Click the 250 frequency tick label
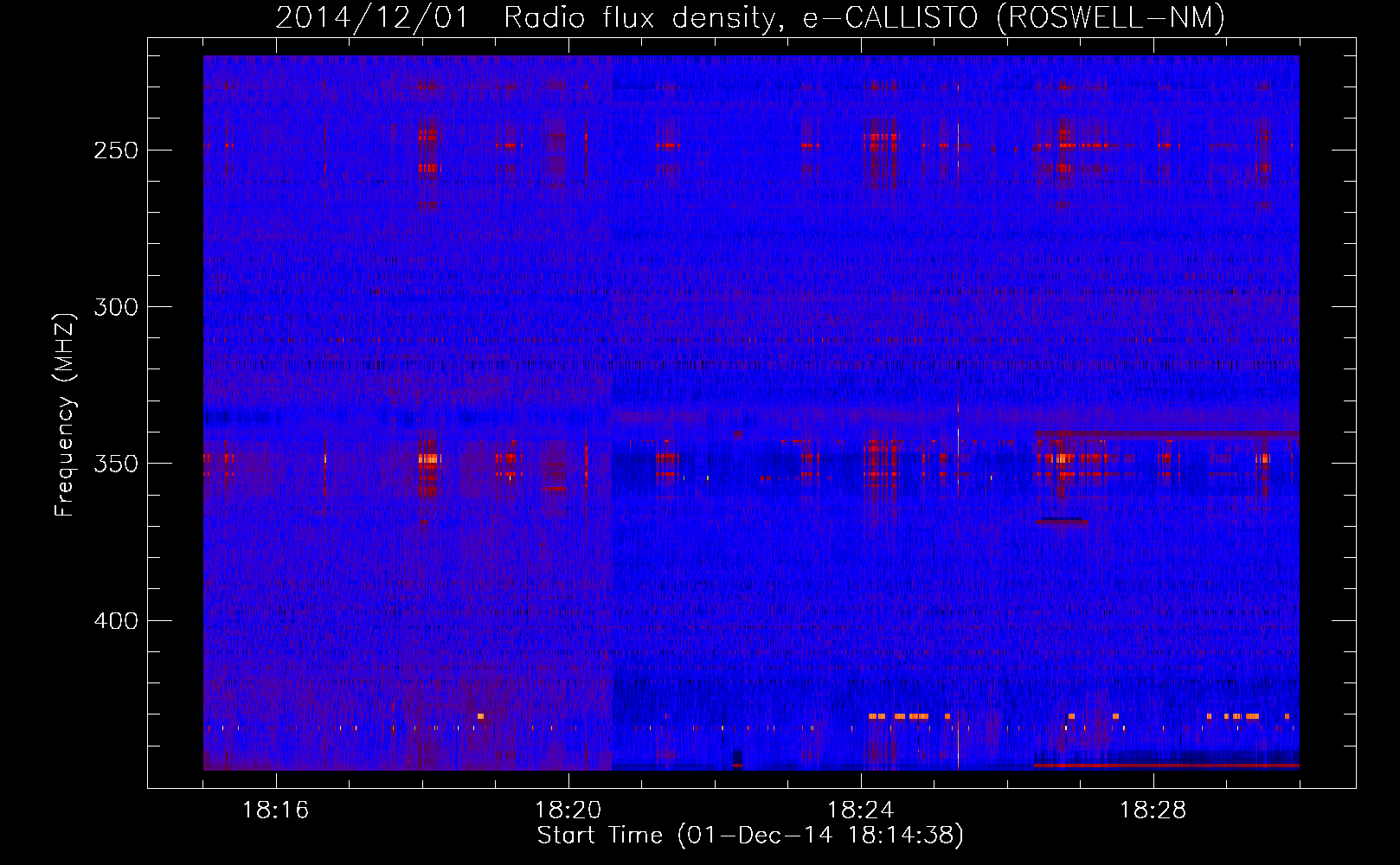 (116, 151)
